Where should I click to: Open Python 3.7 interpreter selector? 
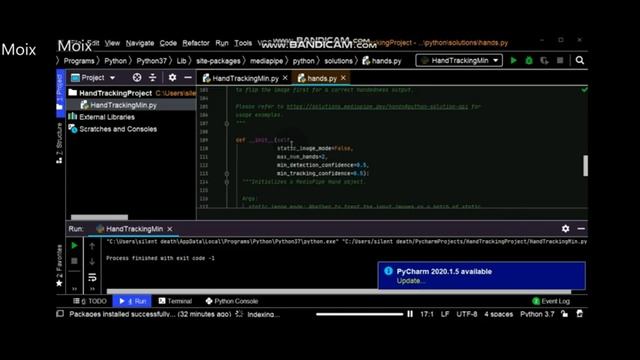pos(537,314)
